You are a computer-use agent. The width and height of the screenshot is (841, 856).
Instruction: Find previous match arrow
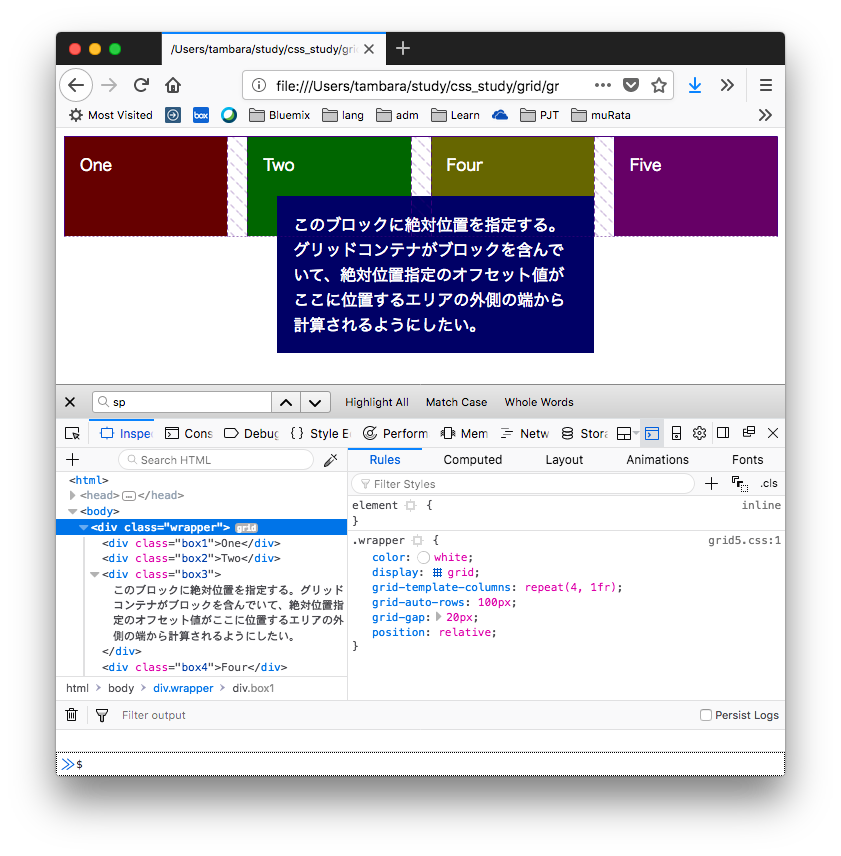286,402
